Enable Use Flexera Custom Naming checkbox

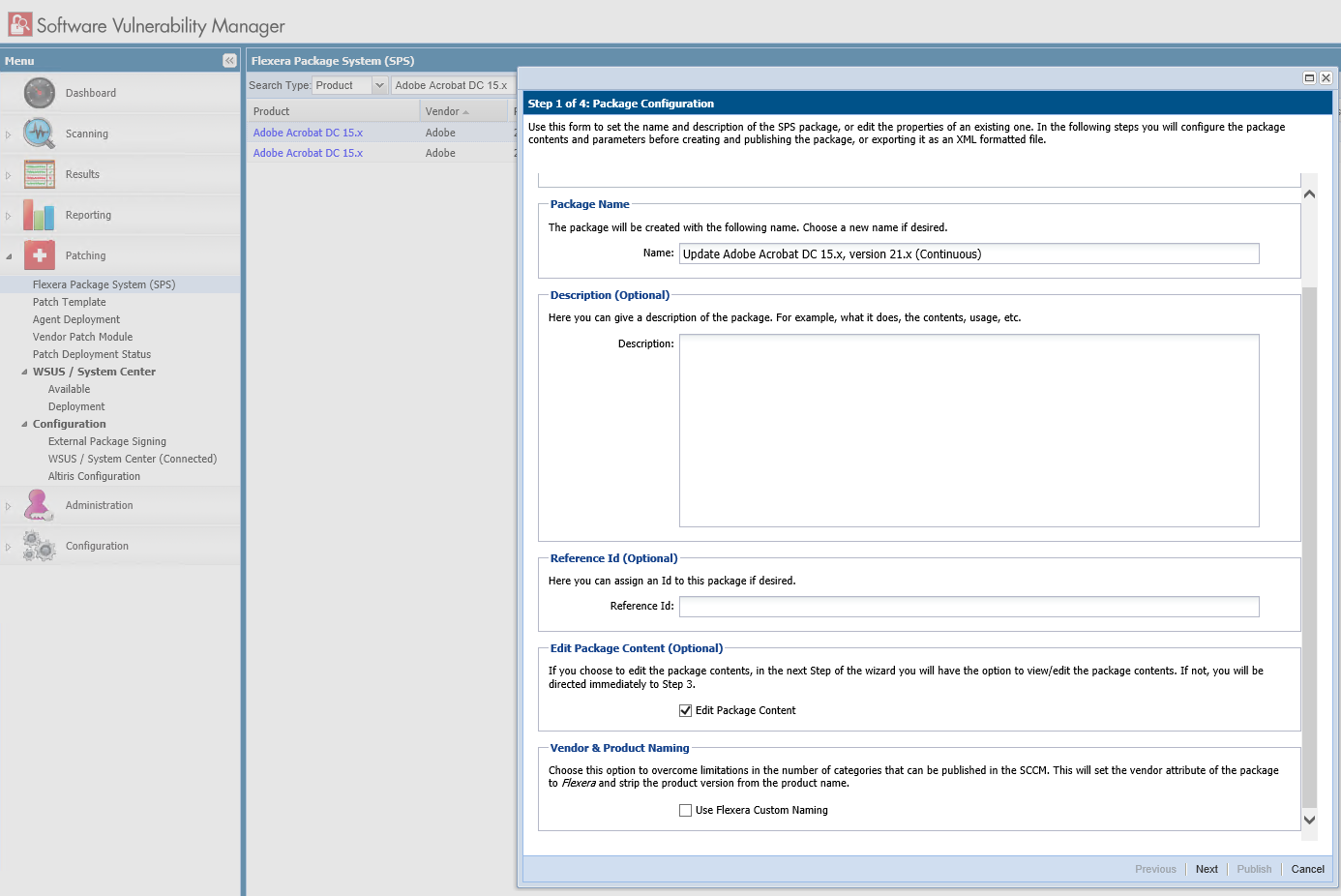[x=685, y=810]
